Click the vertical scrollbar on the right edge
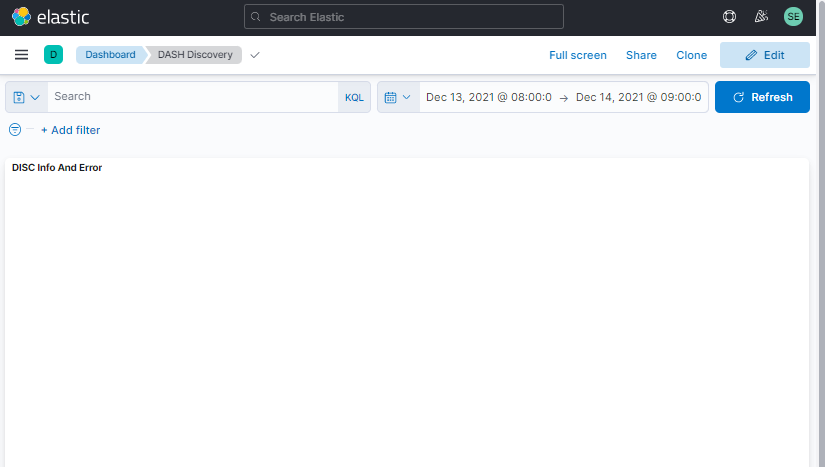Screen dimensions: 825x467 (821, 234)
